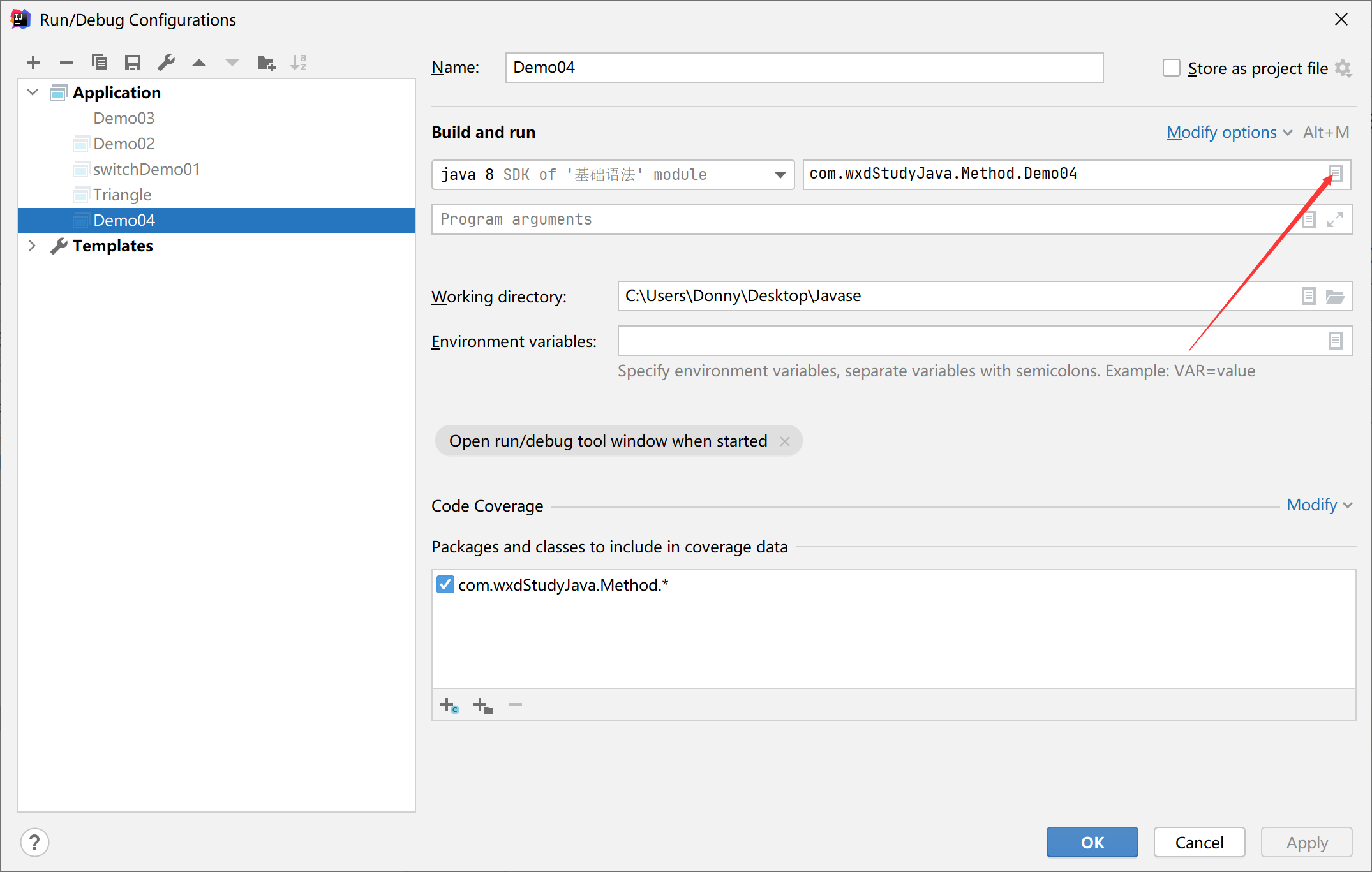
Task: Add a new run configuration
Action: [x=33, y=63]
